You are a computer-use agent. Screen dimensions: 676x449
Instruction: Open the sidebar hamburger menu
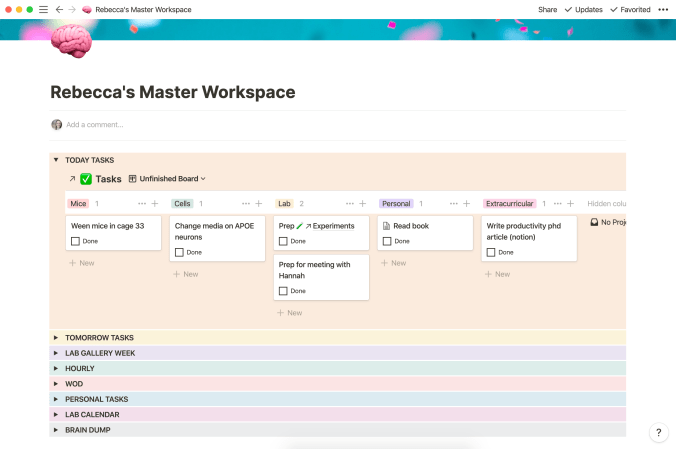tap(43, 9)
